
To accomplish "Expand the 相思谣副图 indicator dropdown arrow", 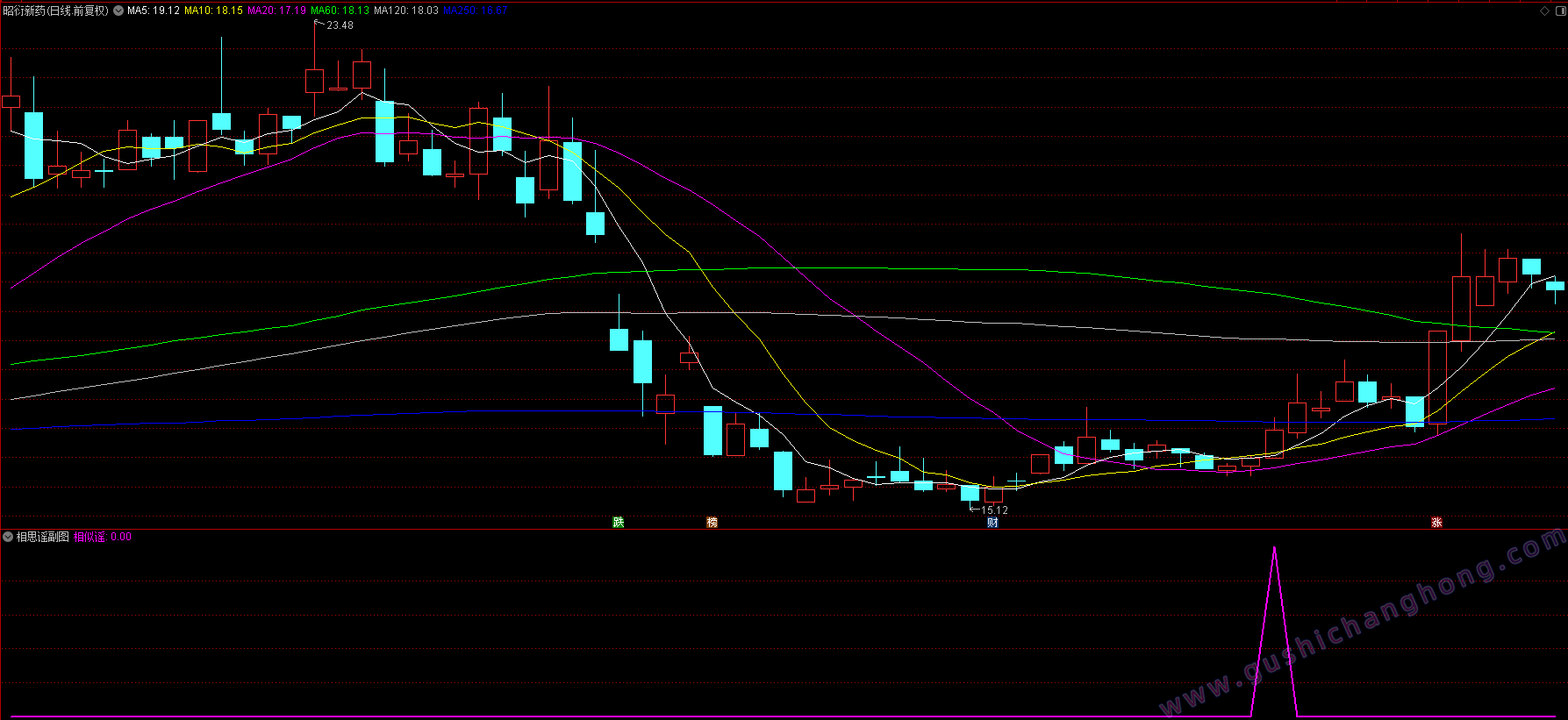I will coord(8,537).
